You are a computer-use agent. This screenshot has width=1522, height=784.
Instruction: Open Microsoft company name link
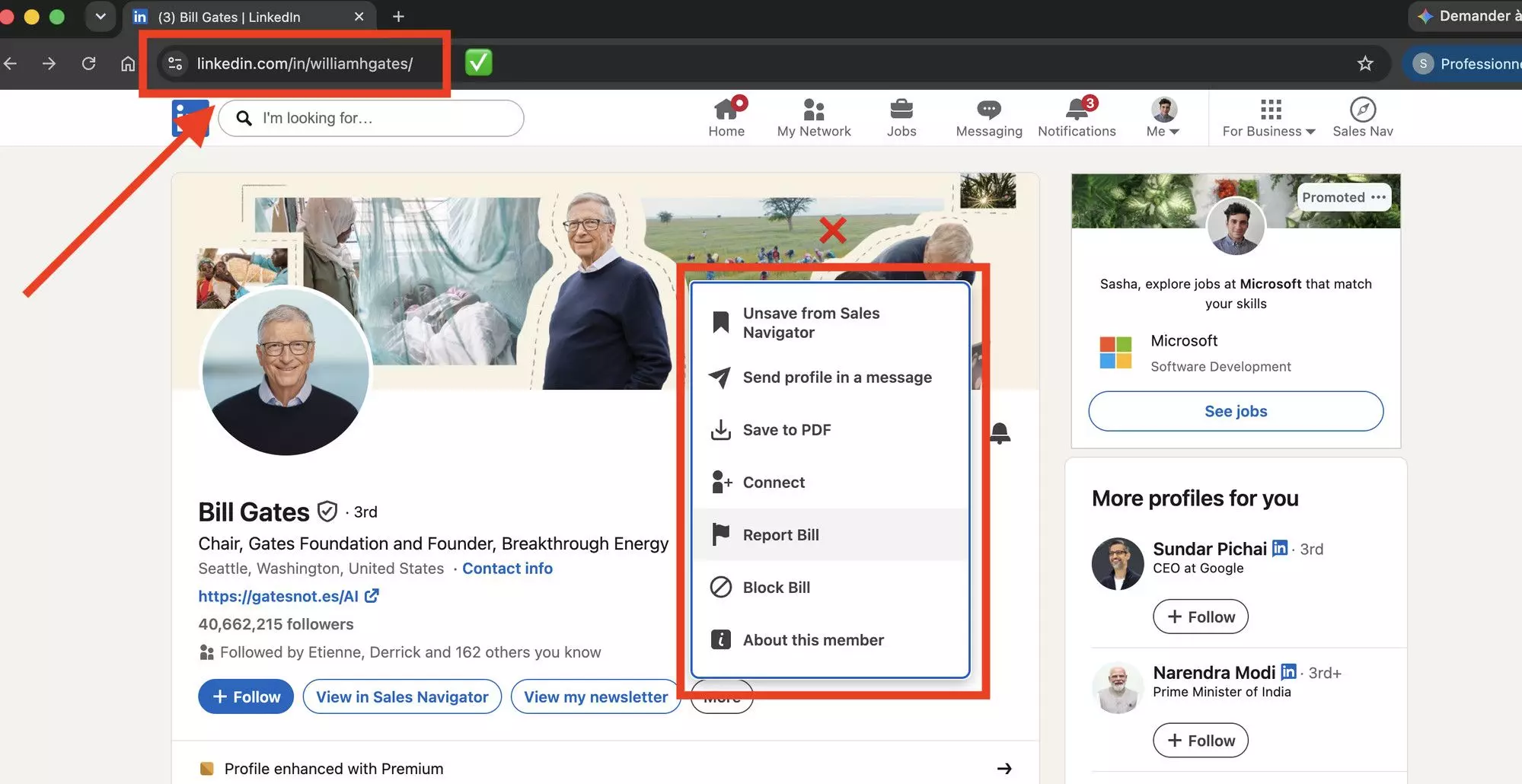point(1184,341)
